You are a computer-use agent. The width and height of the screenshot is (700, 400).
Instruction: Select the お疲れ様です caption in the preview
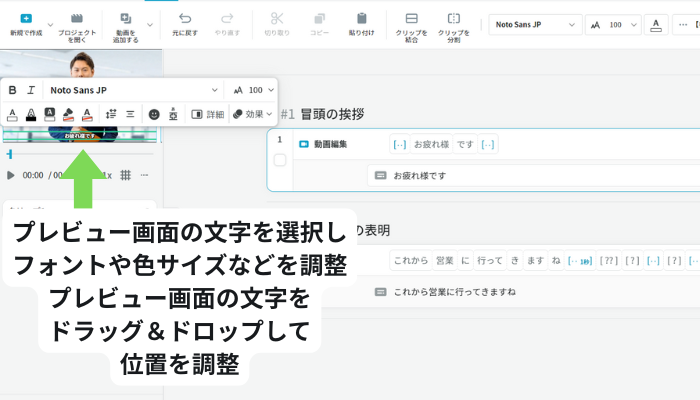tap(80, 135)
